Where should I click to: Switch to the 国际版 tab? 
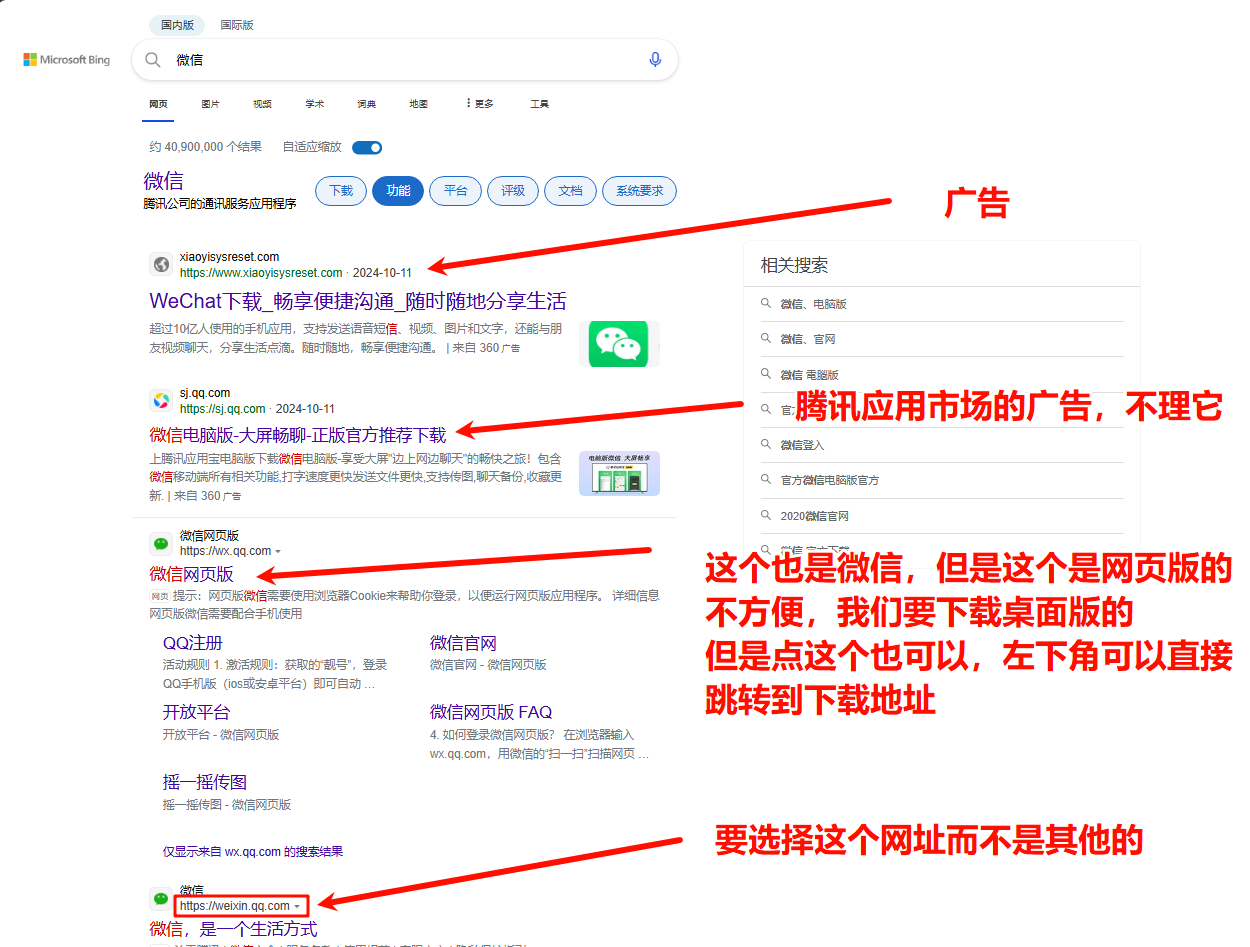[x=237, y=25]
